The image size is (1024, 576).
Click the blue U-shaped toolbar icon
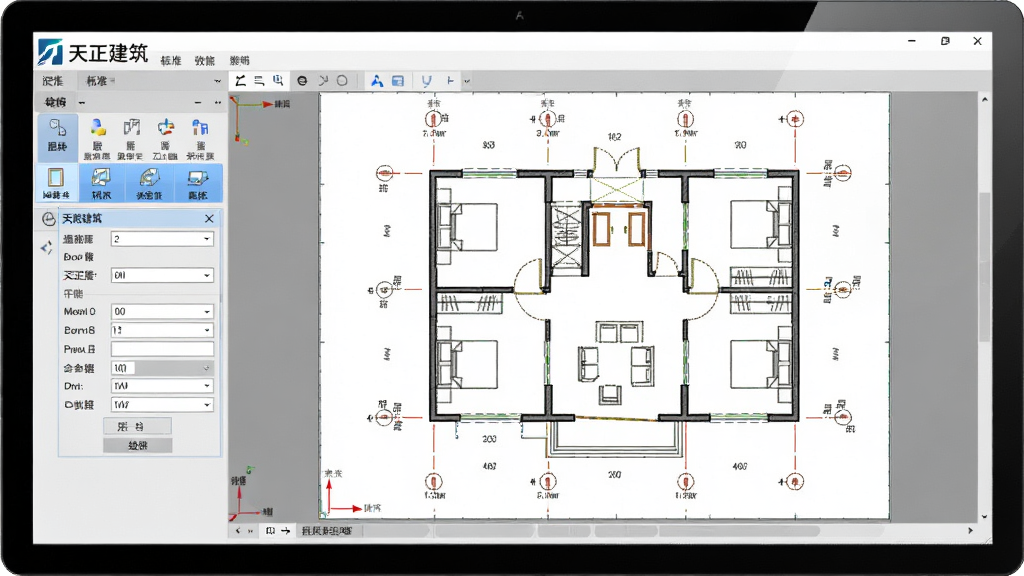[x=426, y=81]
